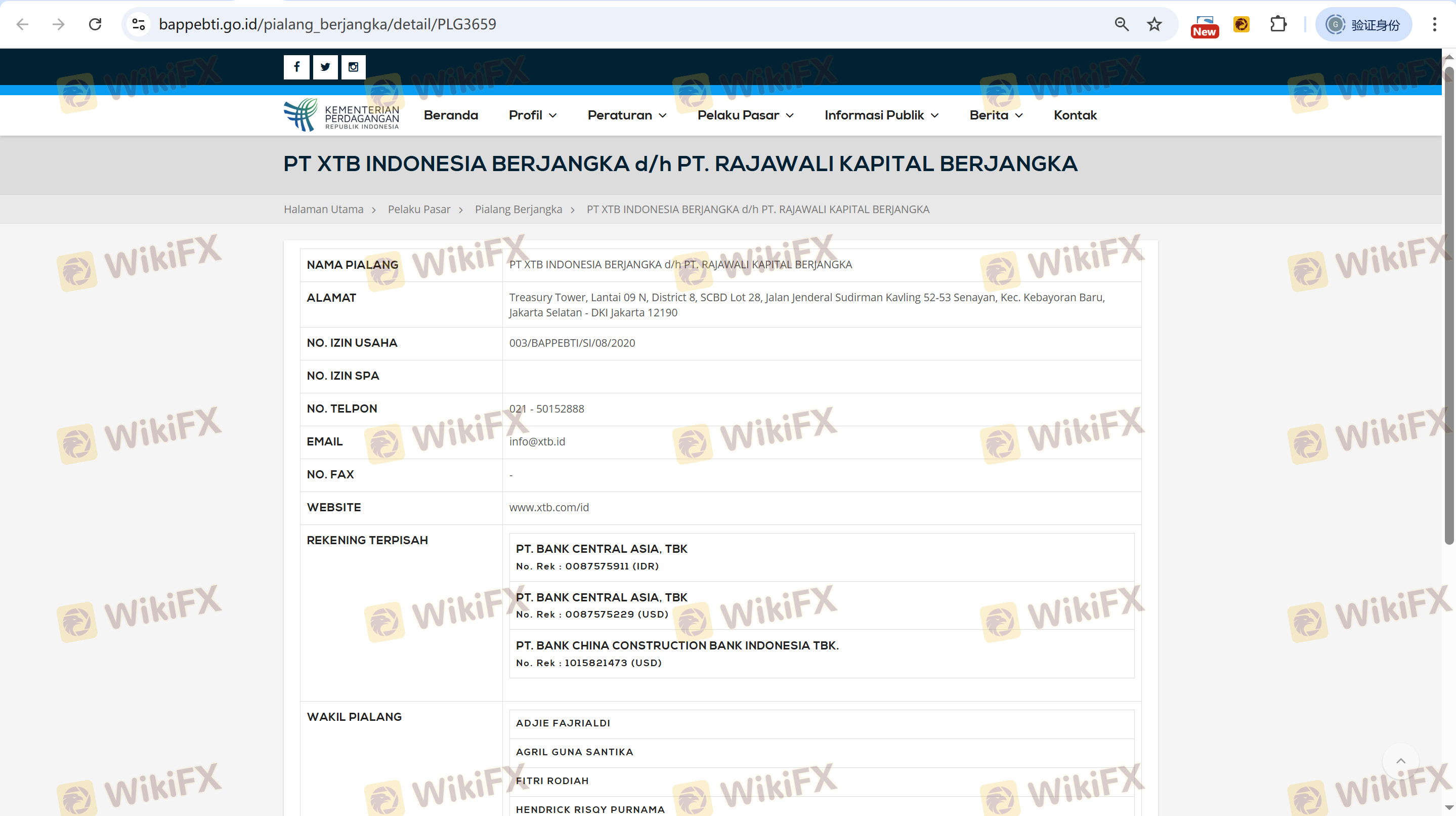
Task: Expand the Pelaku Pasar dropdown menu
Action: coord(745,115)
